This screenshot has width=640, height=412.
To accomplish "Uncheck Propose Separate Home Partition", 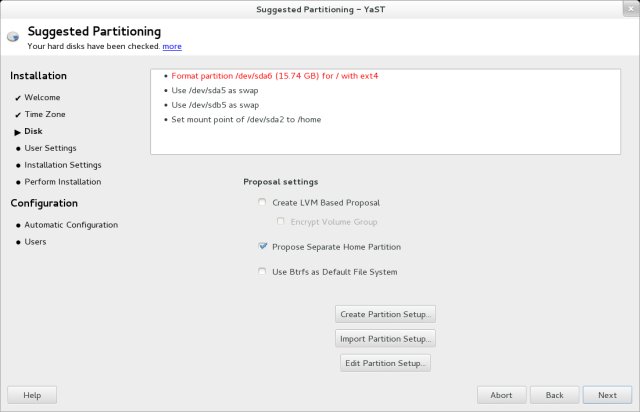I will coord(263,246).
